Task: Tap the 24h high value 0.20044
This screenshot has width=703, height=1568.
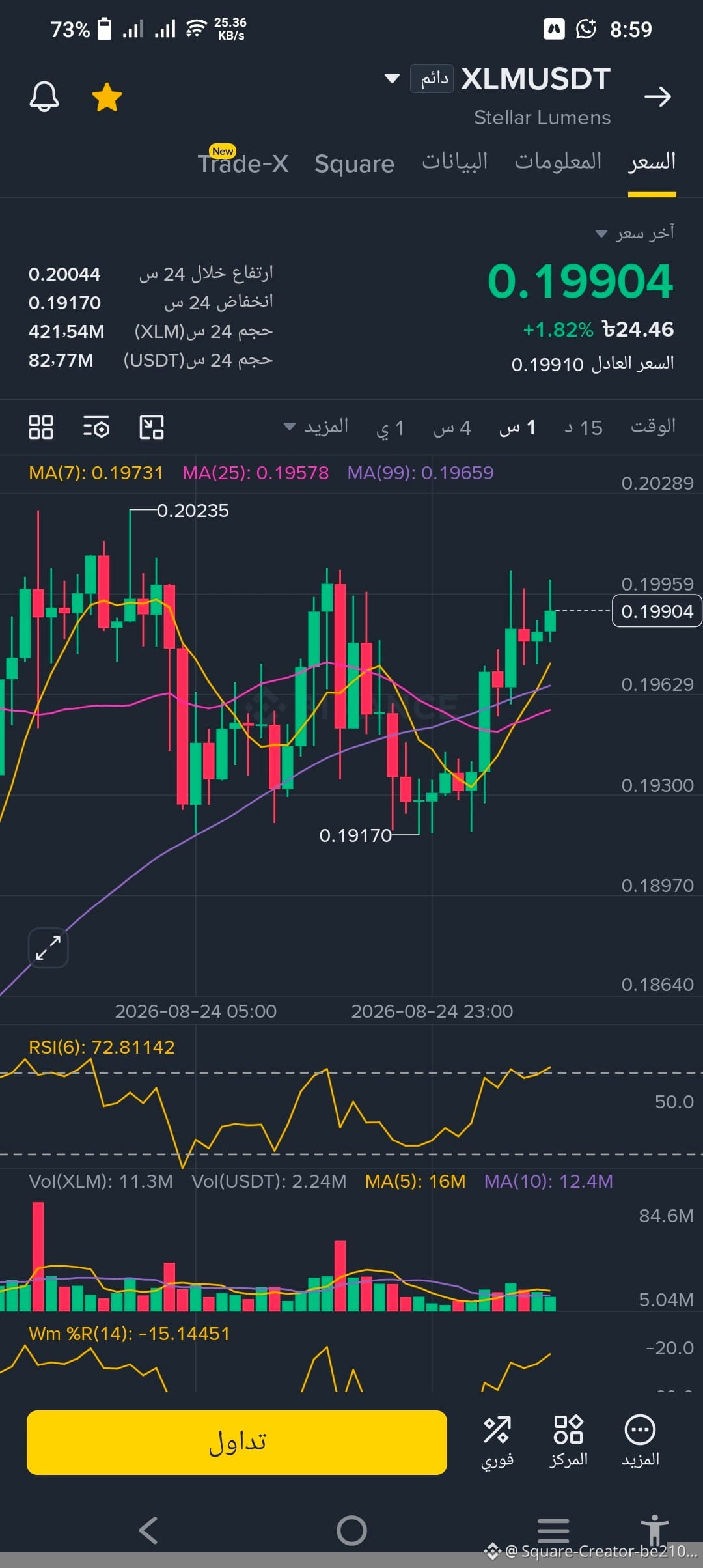Action: point(64,274)
